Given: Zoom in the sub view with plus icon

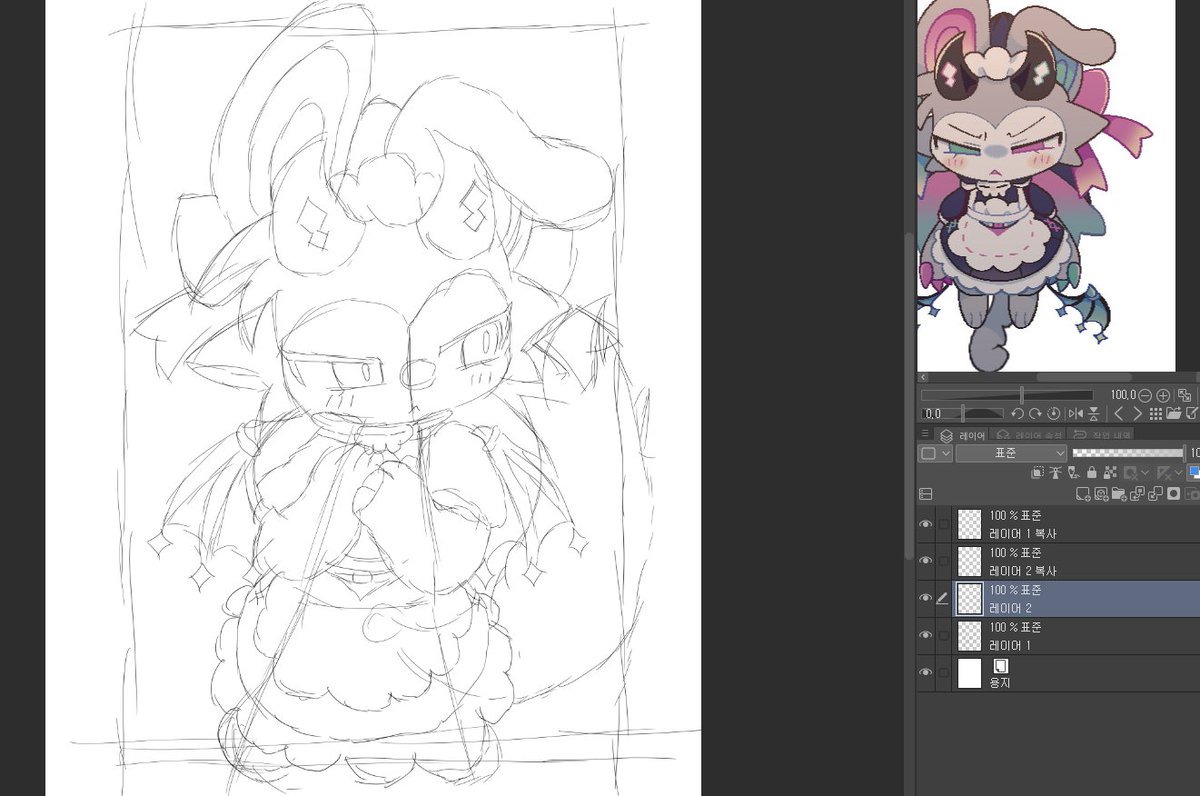Looking at the screenshot, I should point(1163,395).
